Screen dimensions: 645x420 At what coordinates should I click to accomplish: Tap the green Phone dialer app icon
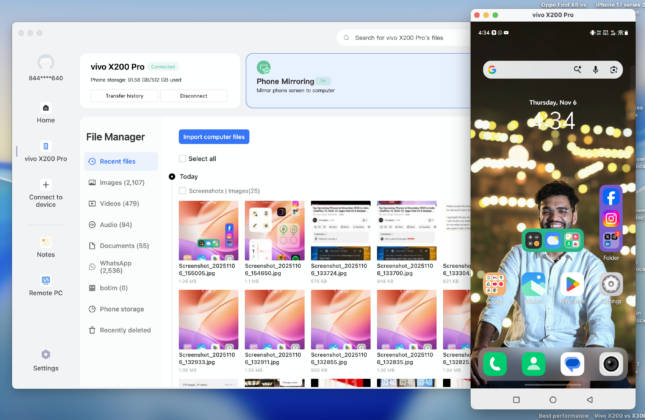coord(494,364)
